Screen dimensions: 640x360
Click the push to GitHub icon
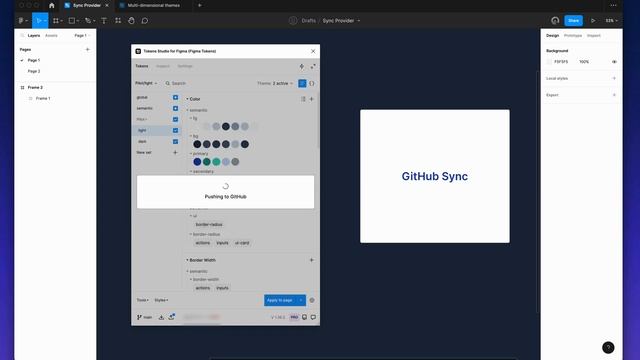pyautogui.click(x=172, y=317)
